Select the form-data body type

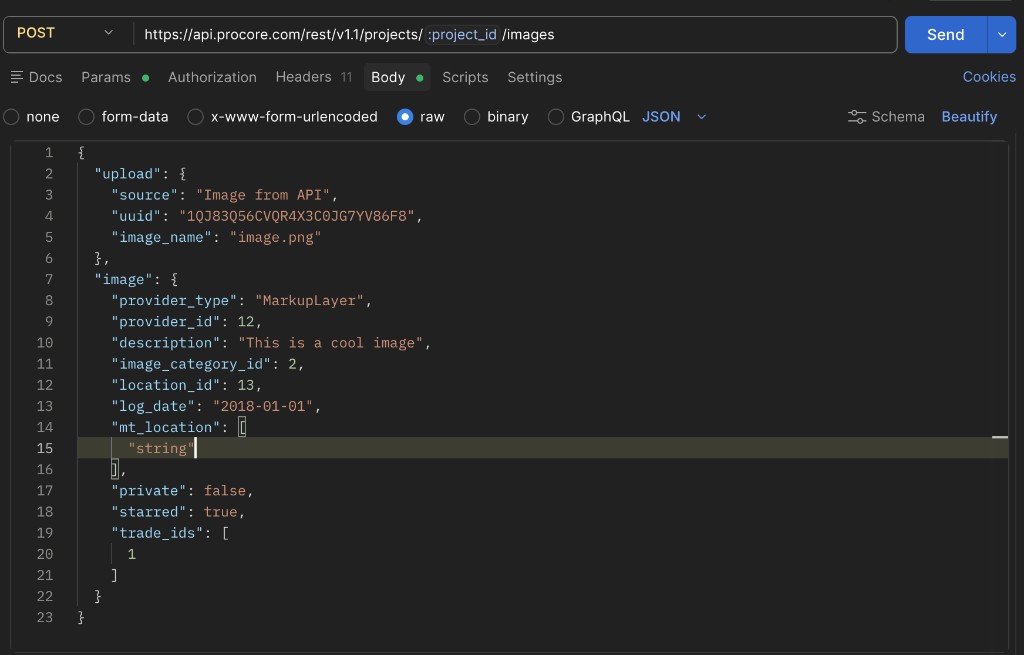[x=86, y=117]
